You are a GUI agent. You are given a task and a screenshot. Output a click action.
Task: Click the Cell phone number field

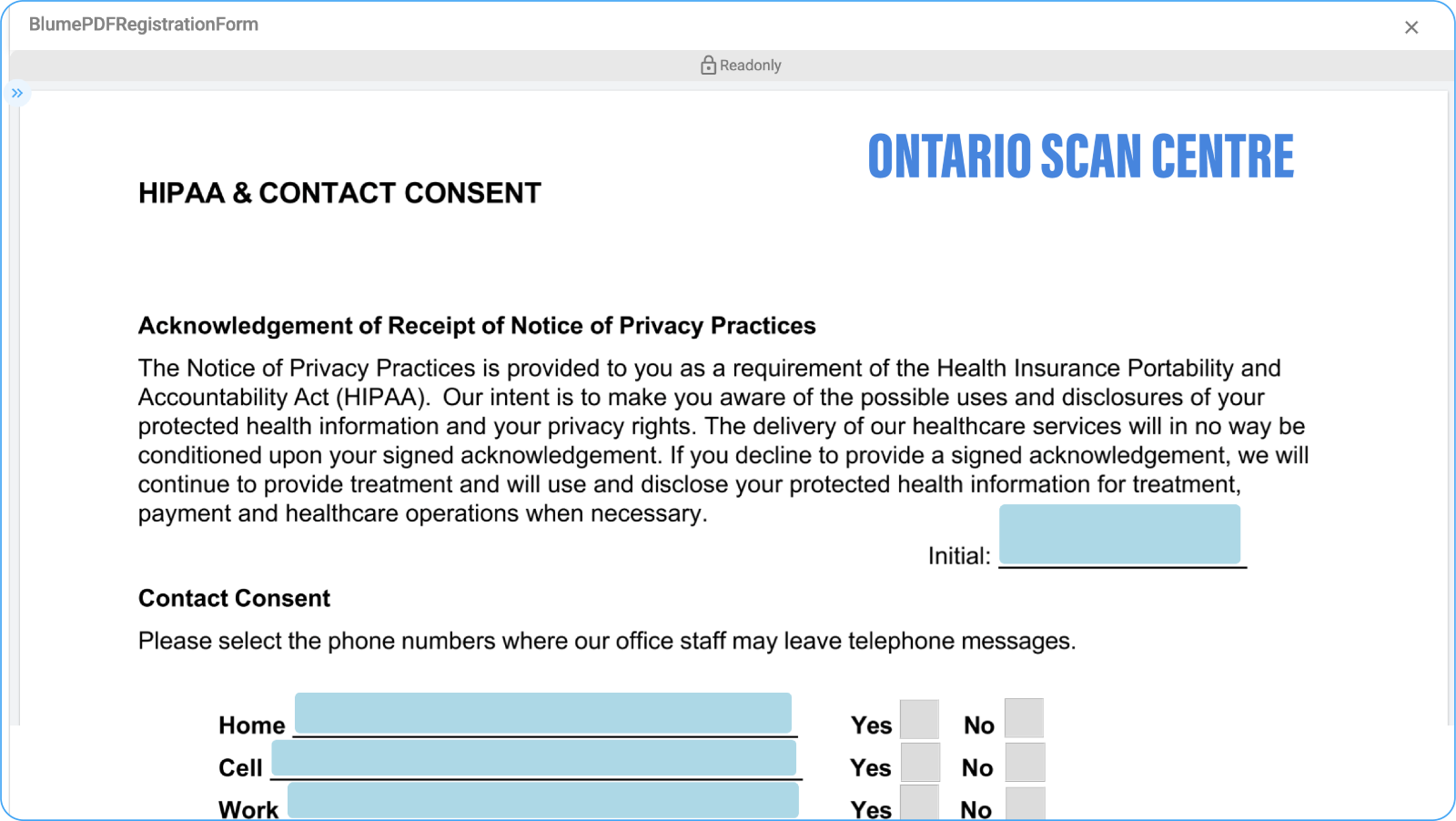(x=534, y=757)
